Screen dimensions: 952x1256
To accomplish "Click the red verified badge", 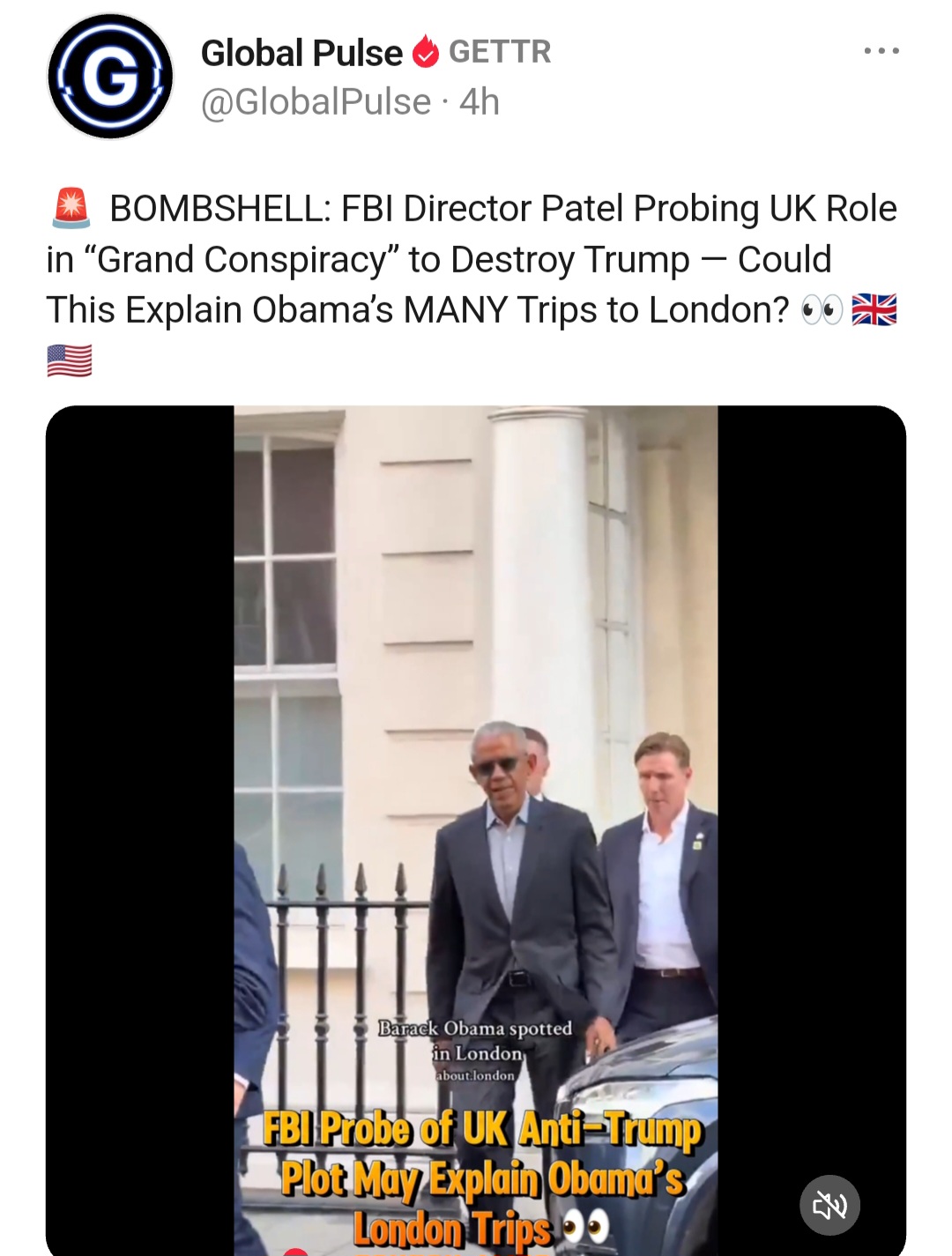I will coord(426,53).
